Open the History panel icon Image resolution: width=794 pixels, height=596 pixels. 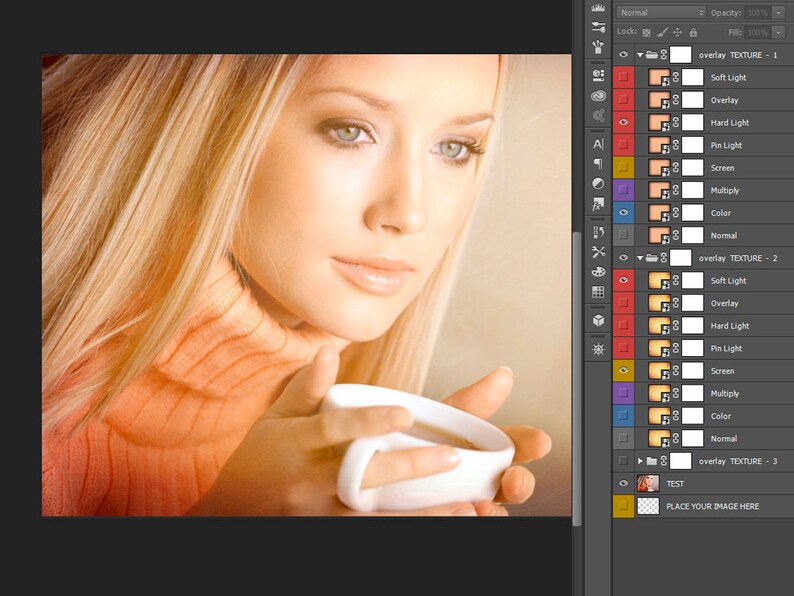point(598,232)
